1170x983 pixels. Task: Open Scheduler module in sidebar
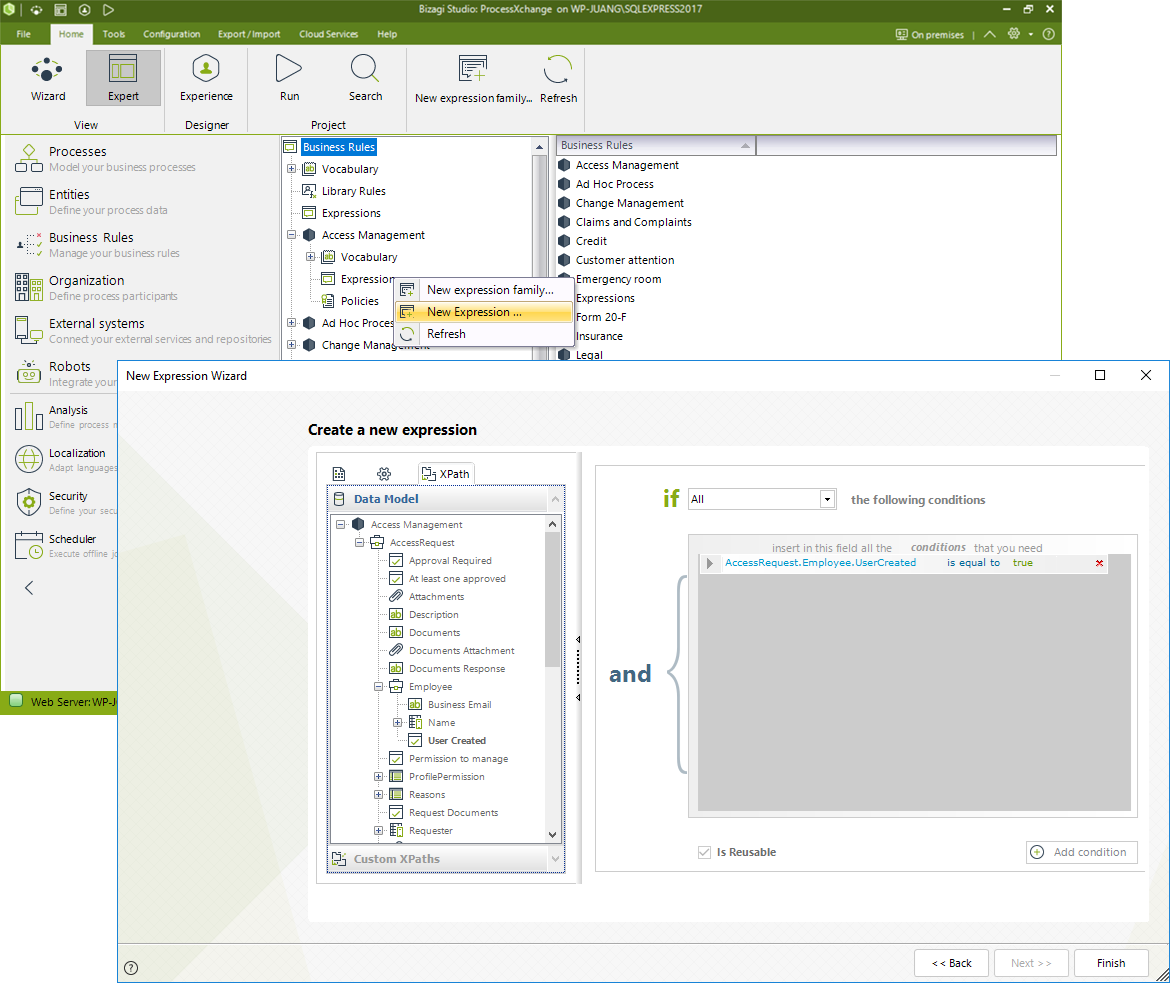[66, 545]
